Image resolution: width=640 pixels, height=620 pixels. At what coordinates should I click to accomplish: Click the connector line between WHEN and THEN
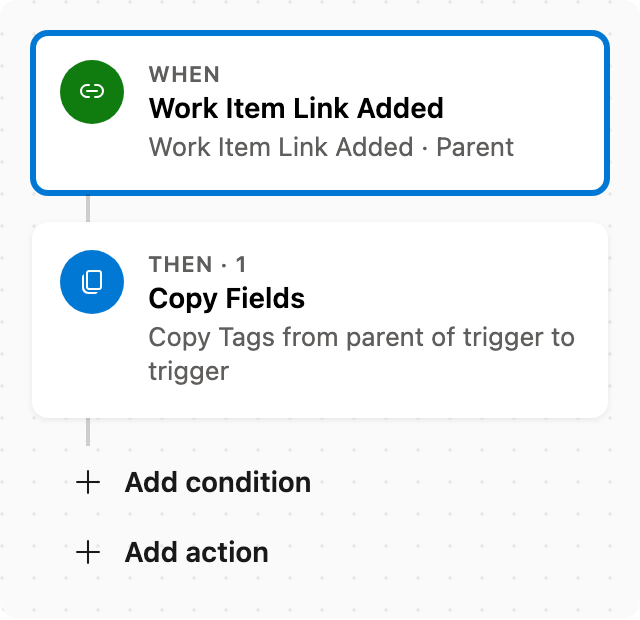[x=88, y=209]
